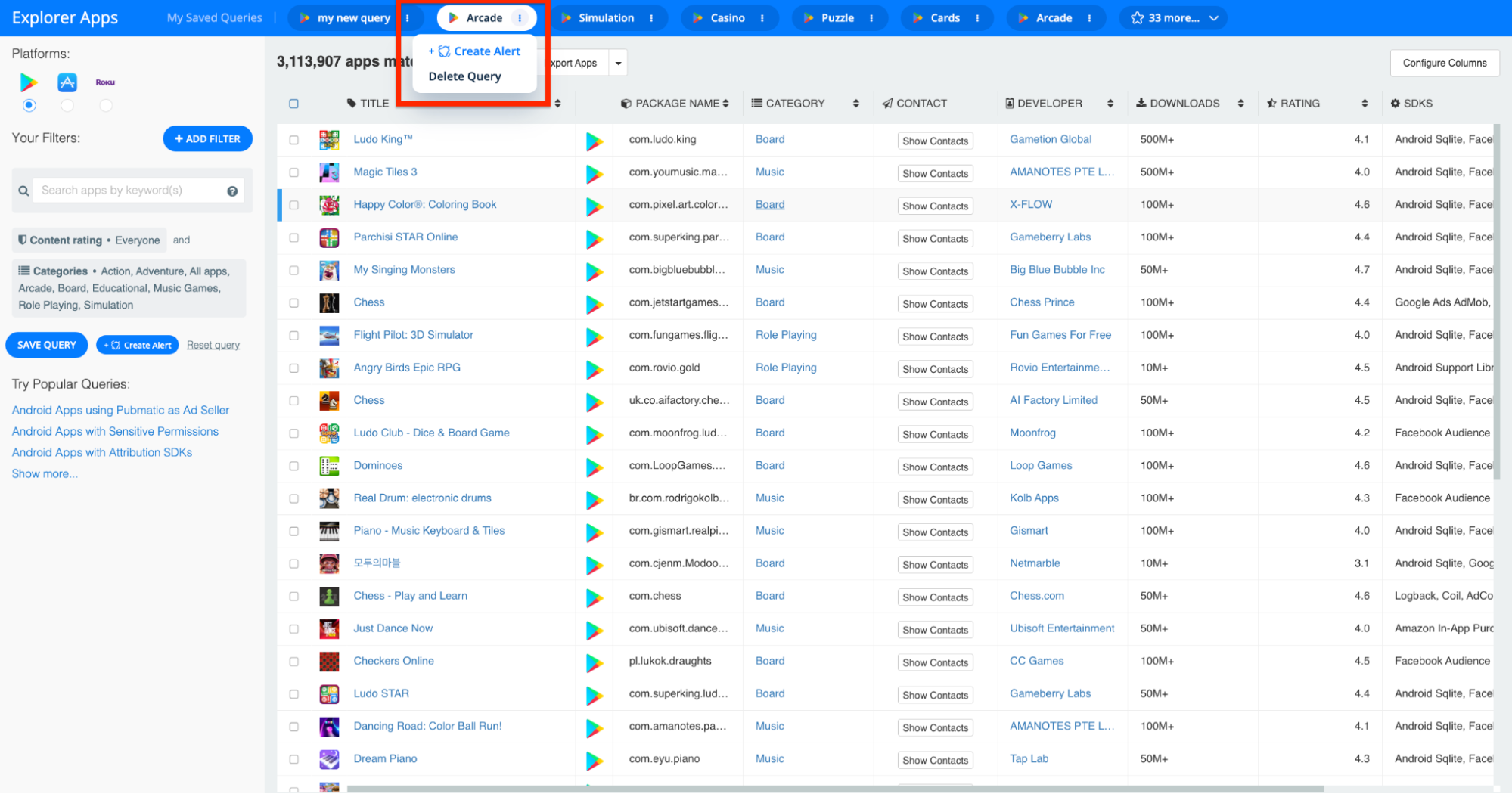Click the Save Query button
This screenshot has width=1512, height=794.
coord(46,346)
